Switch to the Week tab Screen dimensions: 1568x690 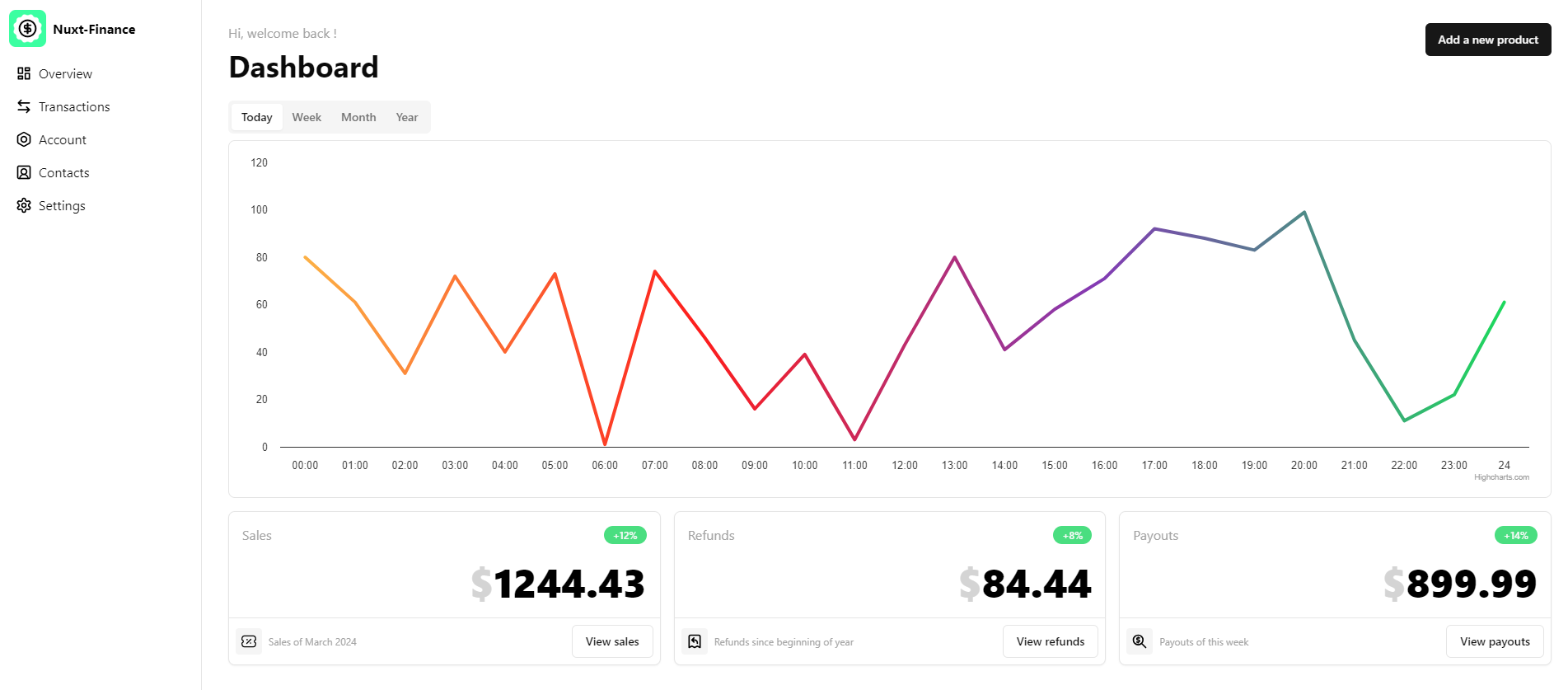[307, 117]
